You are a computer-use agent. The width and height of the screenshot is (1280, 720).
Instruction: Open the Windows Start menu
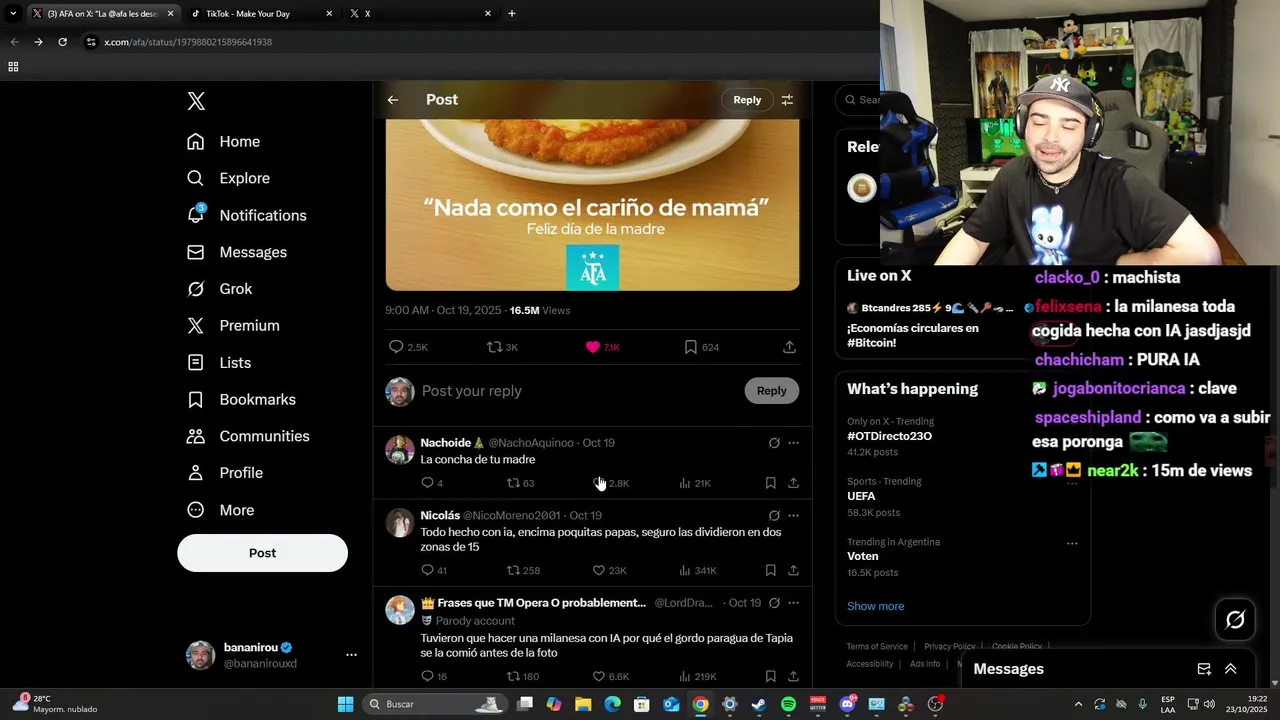345,704
